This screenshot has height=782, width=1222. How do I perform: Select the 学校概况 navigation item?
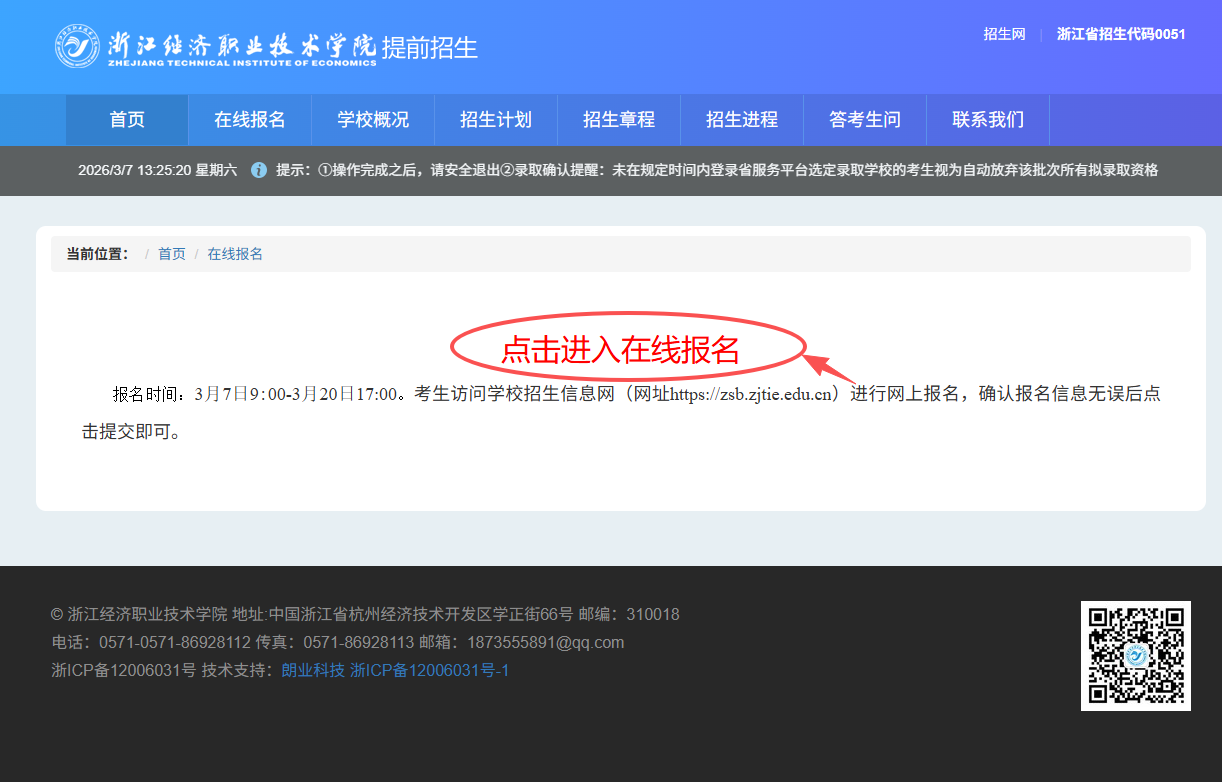point(373,120)
